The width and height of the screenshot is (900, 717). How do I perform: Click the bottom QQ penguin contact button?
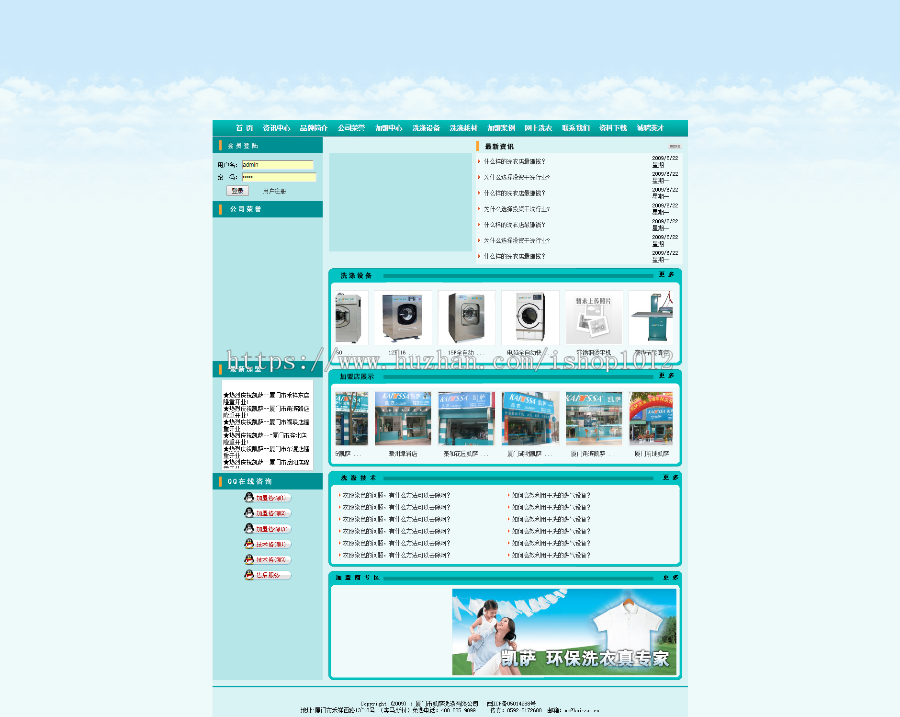[267, 575]
